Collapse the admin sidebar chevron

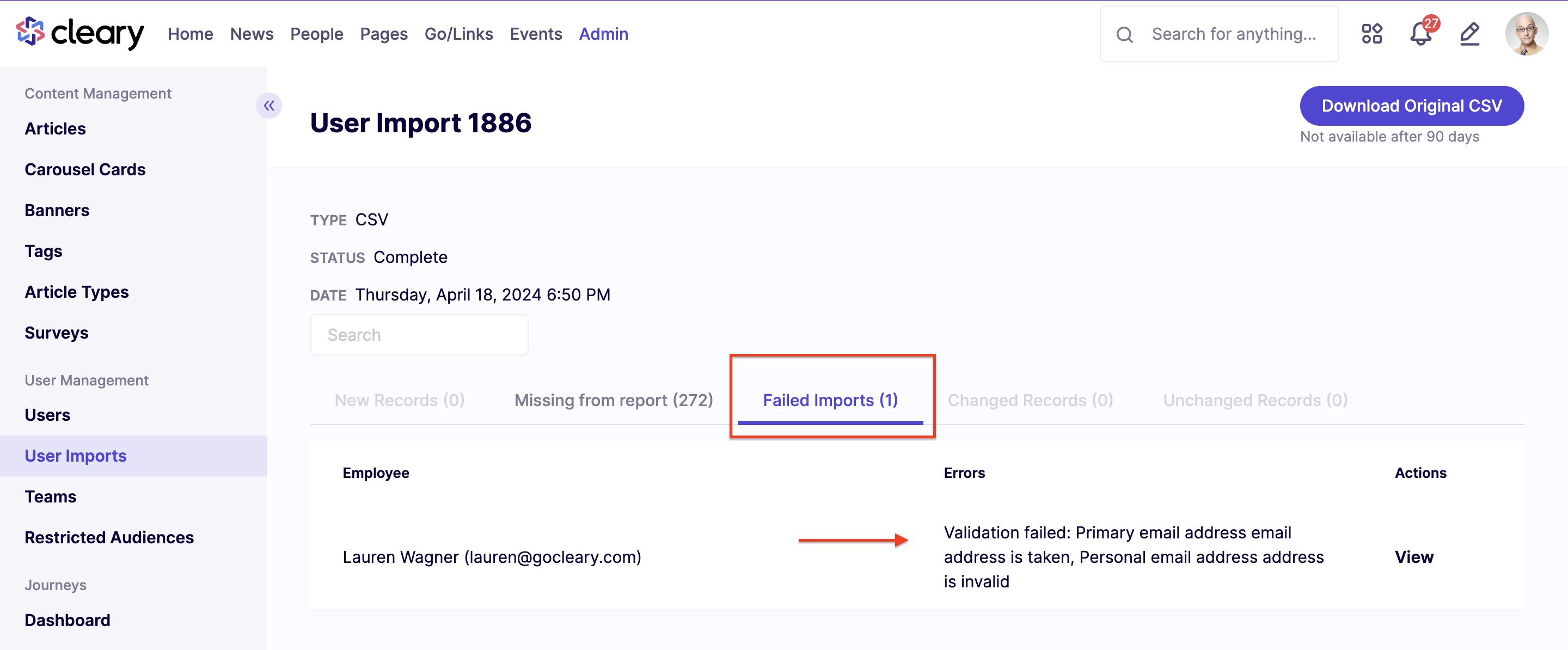[x=268, y=106]
